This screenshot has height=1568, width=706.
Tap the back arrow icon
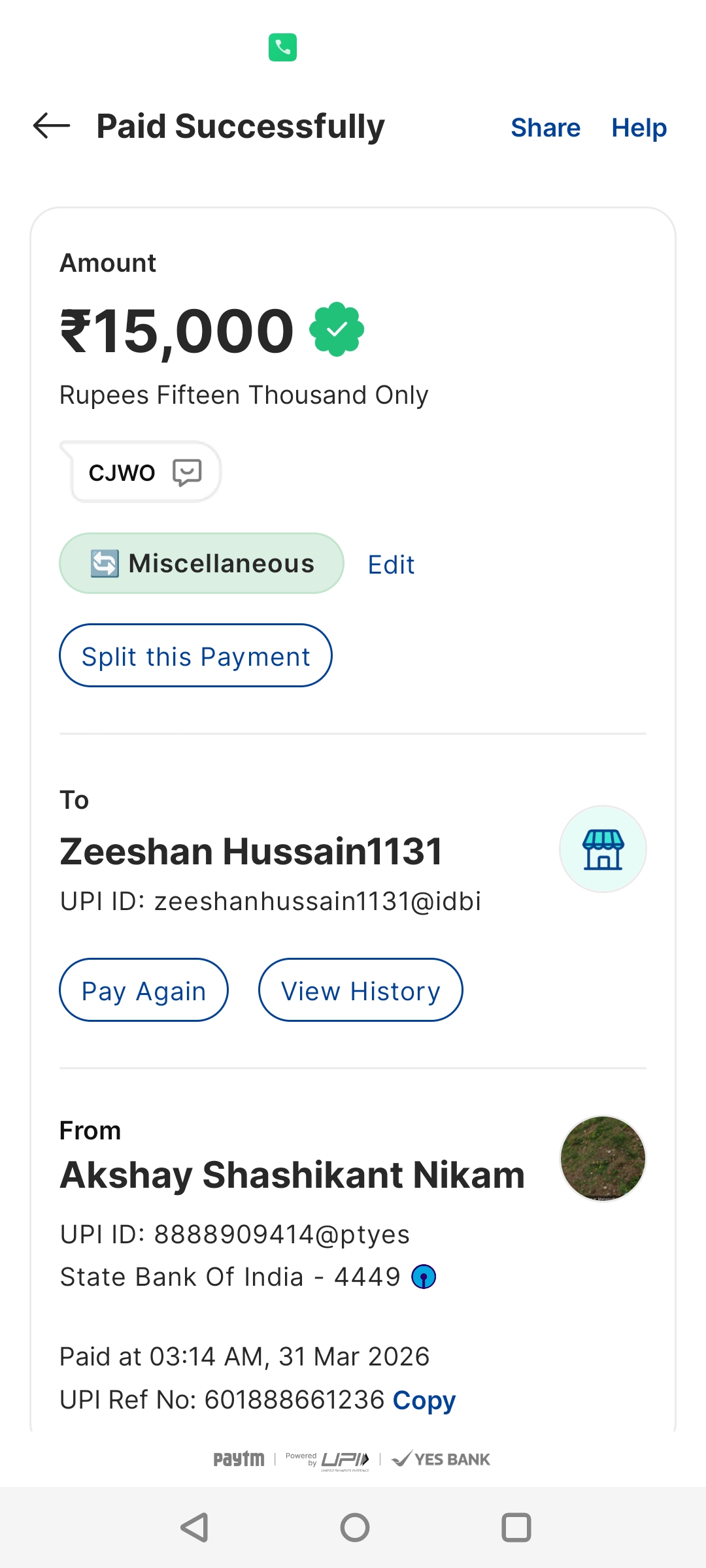(x=52, y=126)
